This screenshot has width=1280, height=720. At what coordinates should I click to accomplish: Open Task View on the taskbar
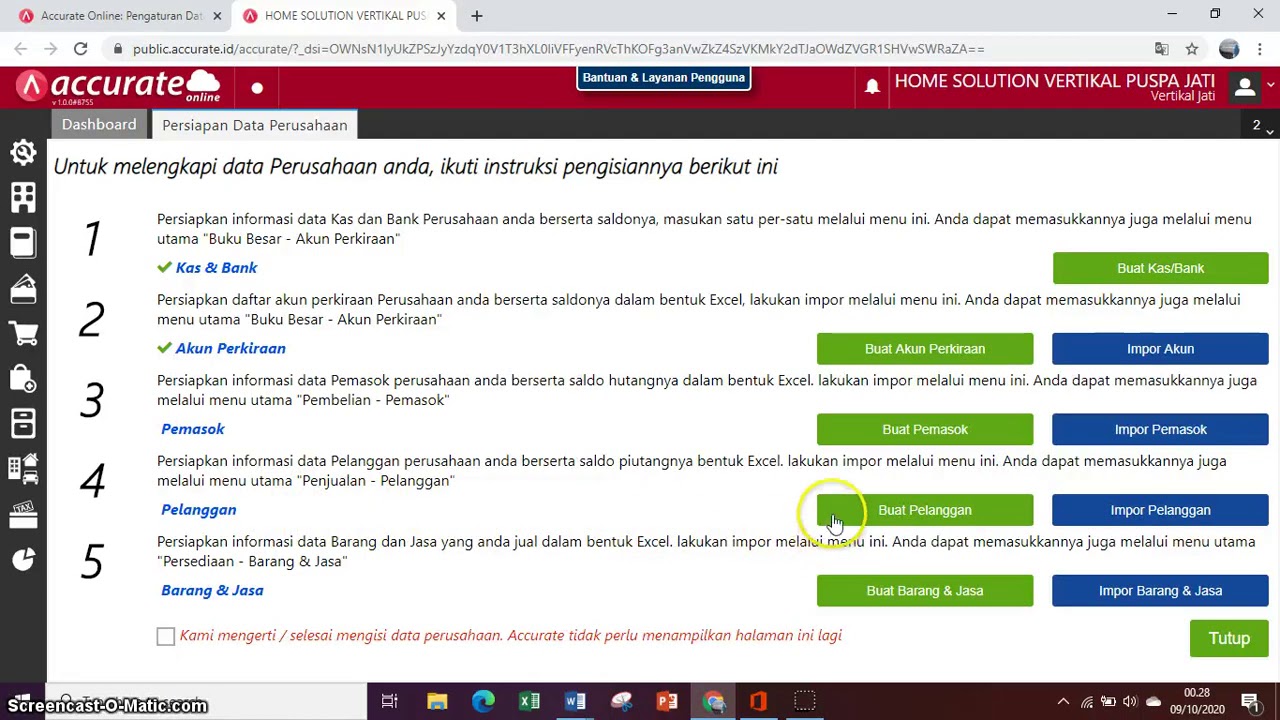[390, 701]
